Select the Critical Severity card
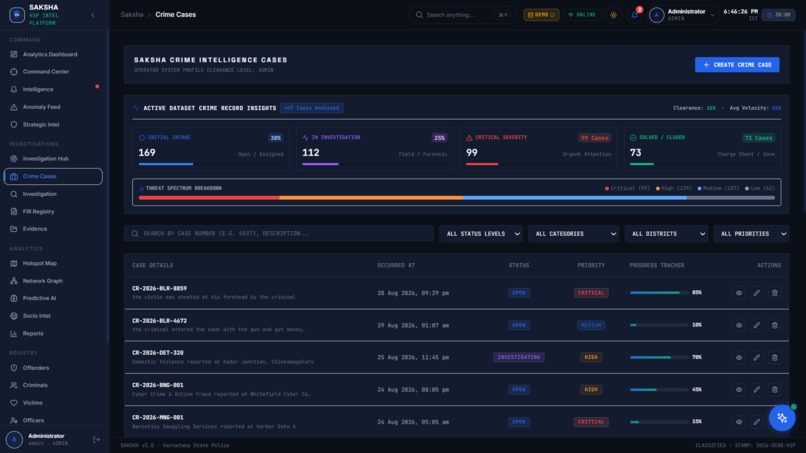 (x=538, y=149)
